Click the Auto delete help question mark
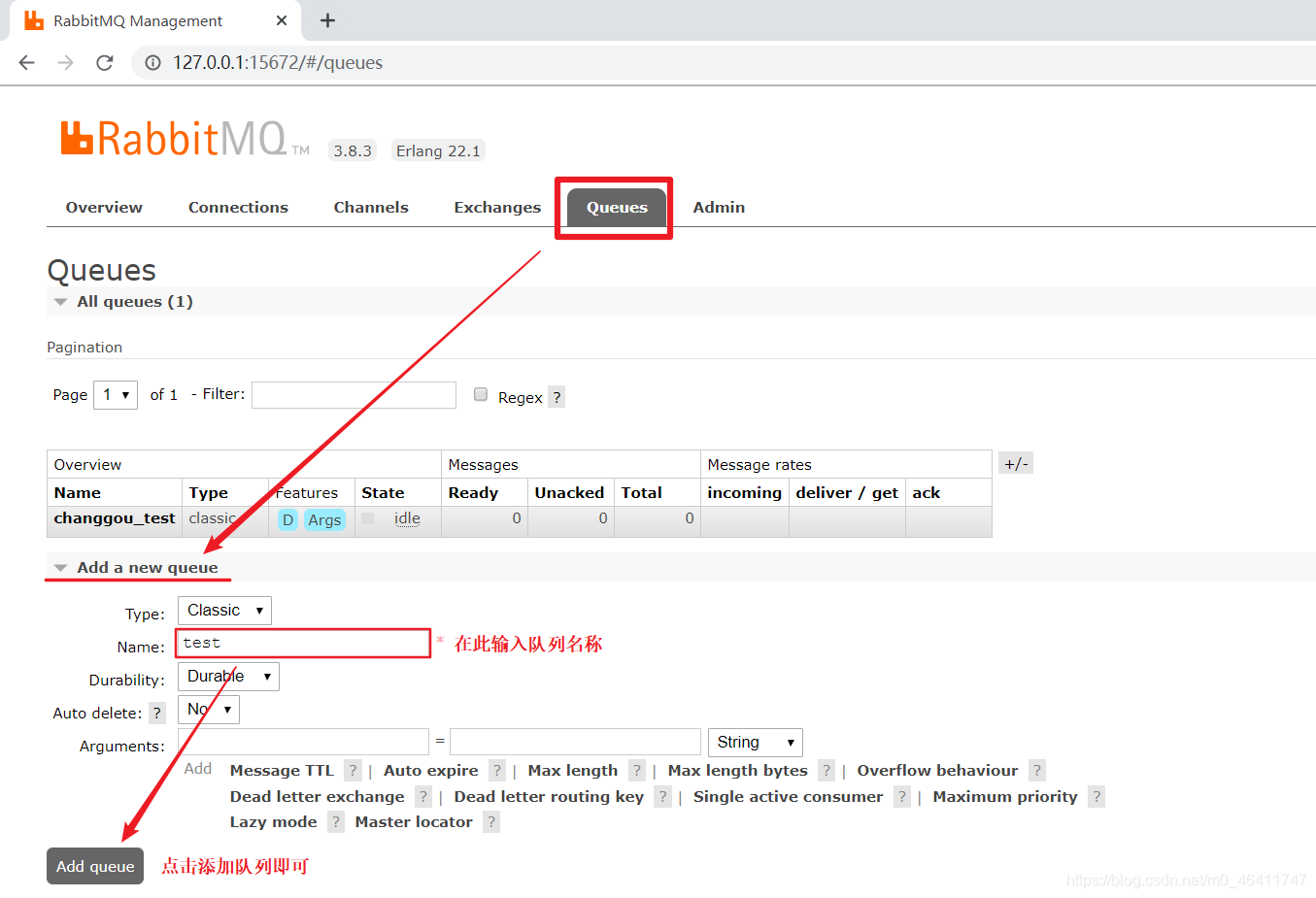 (156, 713)
